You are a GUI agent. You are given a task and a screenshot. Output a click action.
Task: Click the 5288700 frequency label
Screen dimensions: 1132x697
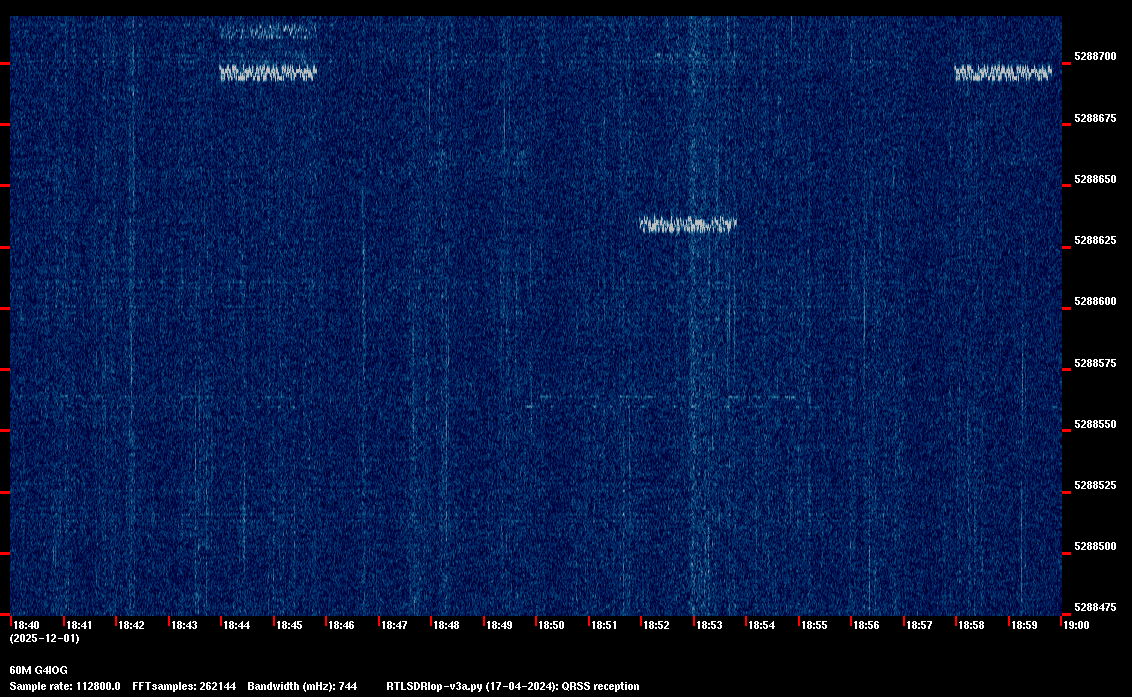pos(1095,56)
